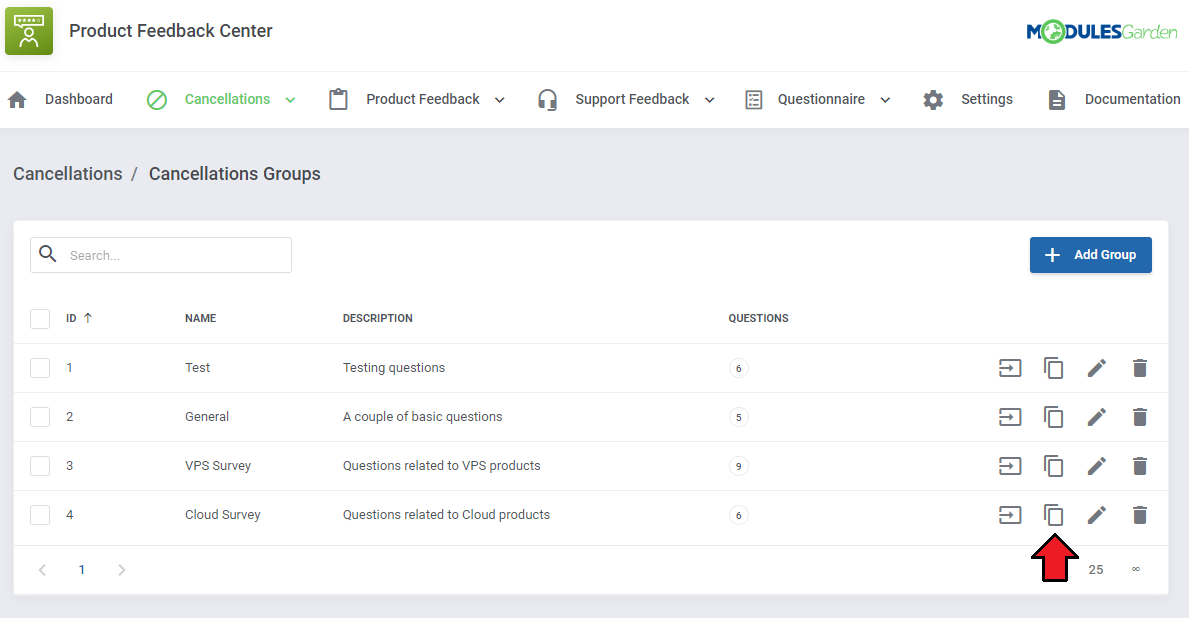This screenshot has width=1189, height=618.
Task: Set 25 entries per page
Action: point(1096,569)
